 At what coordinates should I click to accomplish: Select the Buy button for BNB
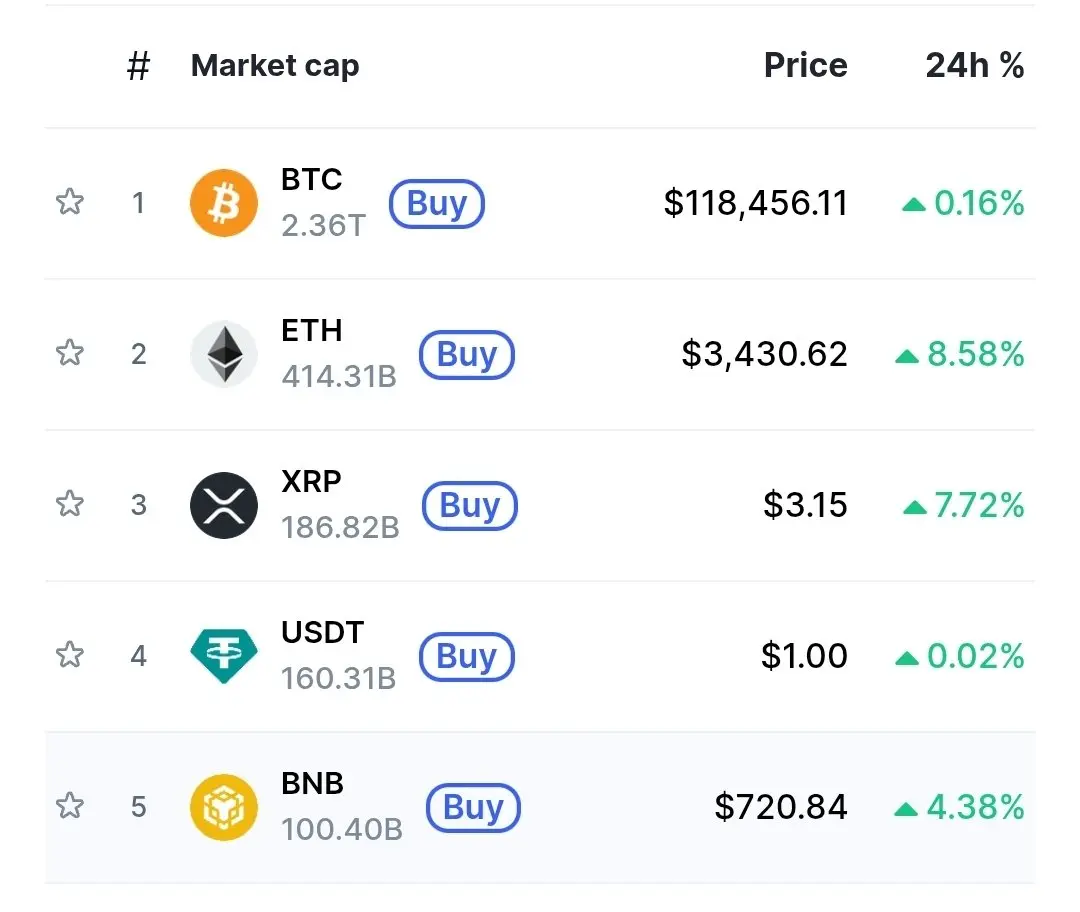pyautogui.click(x=473, y=808)
